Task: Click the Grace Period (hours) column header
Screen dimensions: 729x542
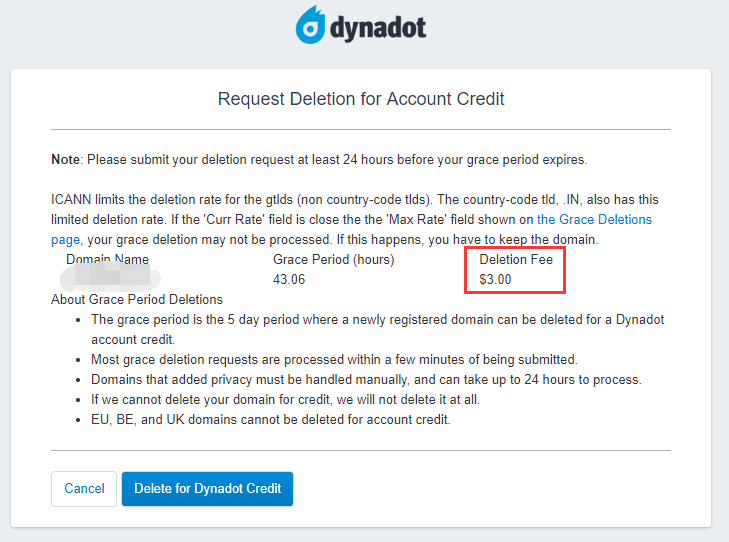Action: (333, 259)
